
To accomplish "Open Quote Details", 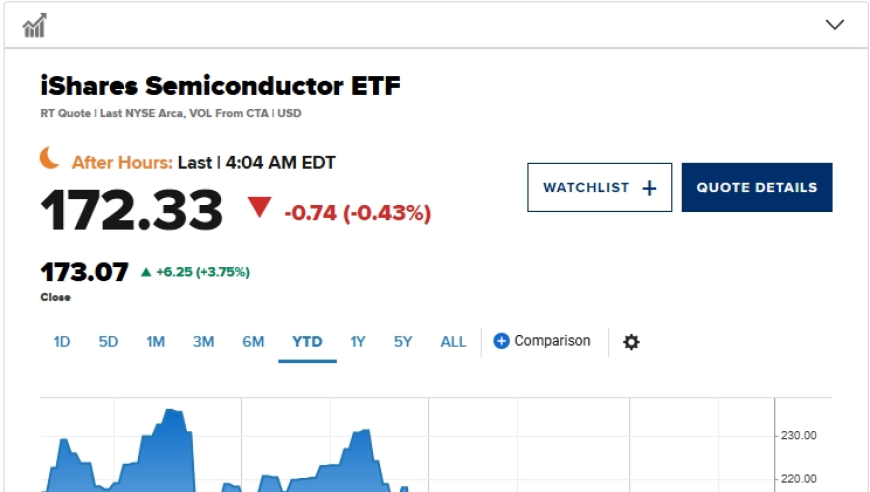I will 757,187.
